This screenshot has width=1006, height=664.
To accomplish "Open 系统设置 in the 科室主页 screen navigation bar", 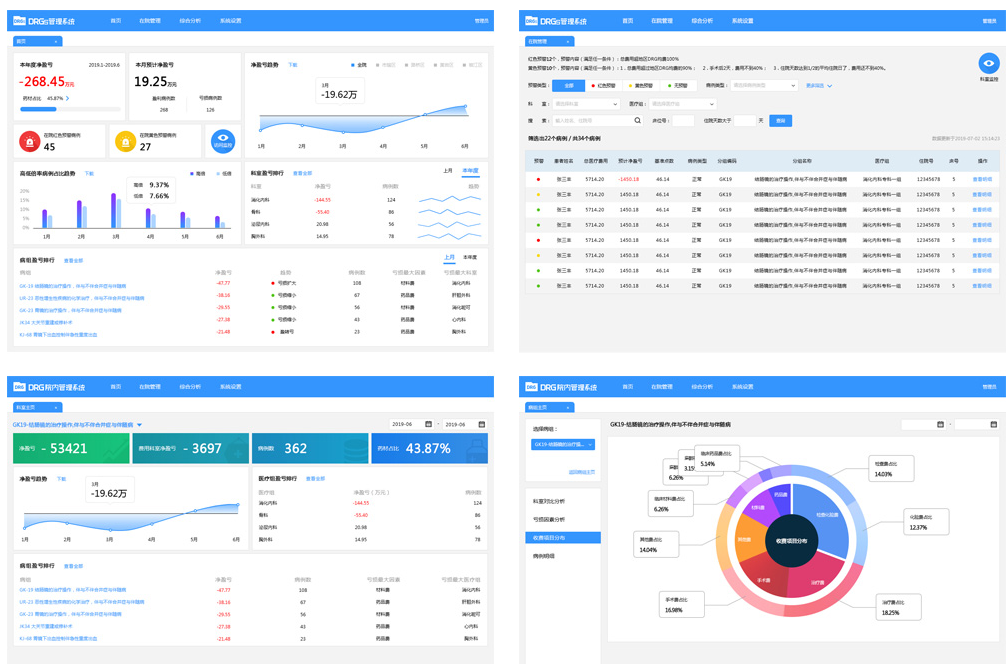I will click(x=230, y=387).
